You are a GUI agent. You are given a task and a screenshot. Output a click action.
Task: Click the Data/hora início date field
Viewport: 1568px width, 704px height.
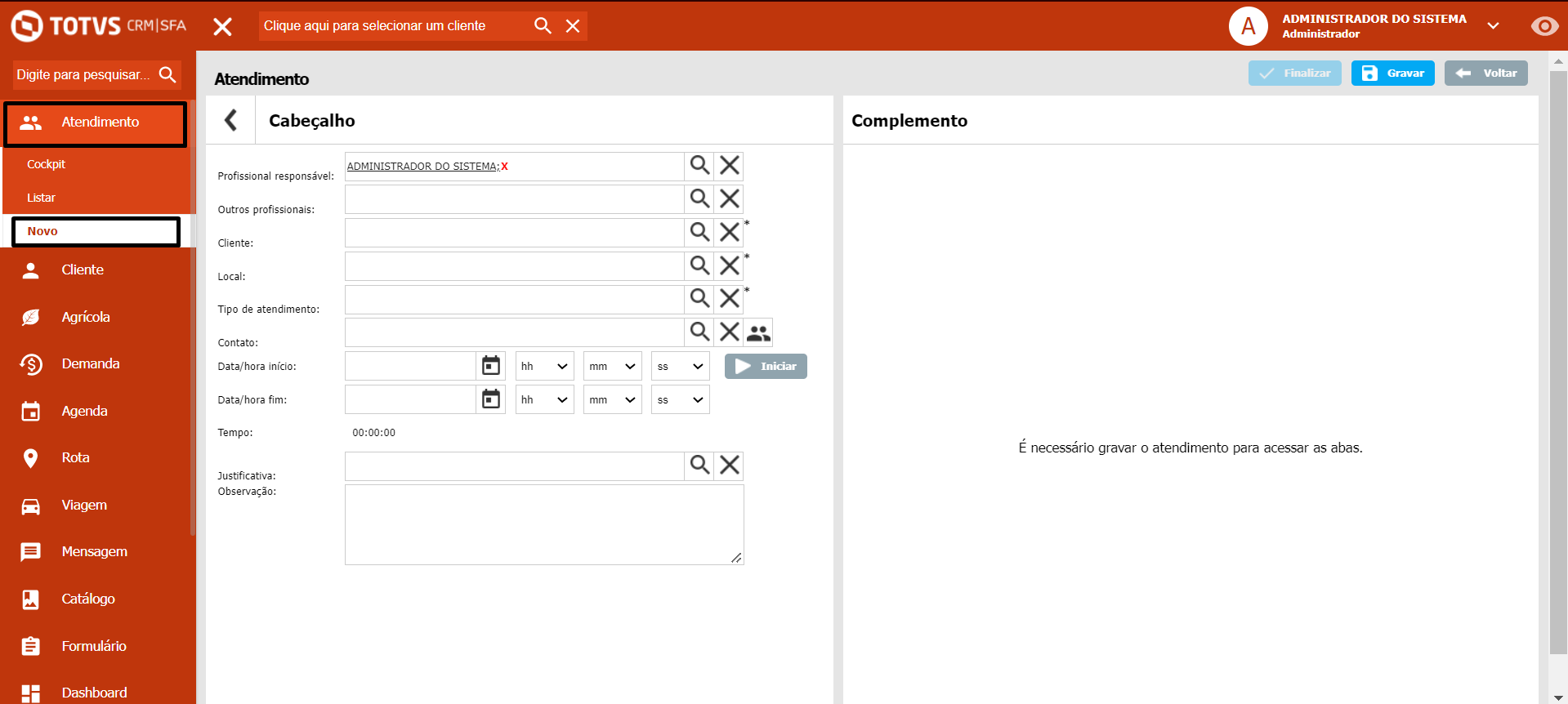410,366
